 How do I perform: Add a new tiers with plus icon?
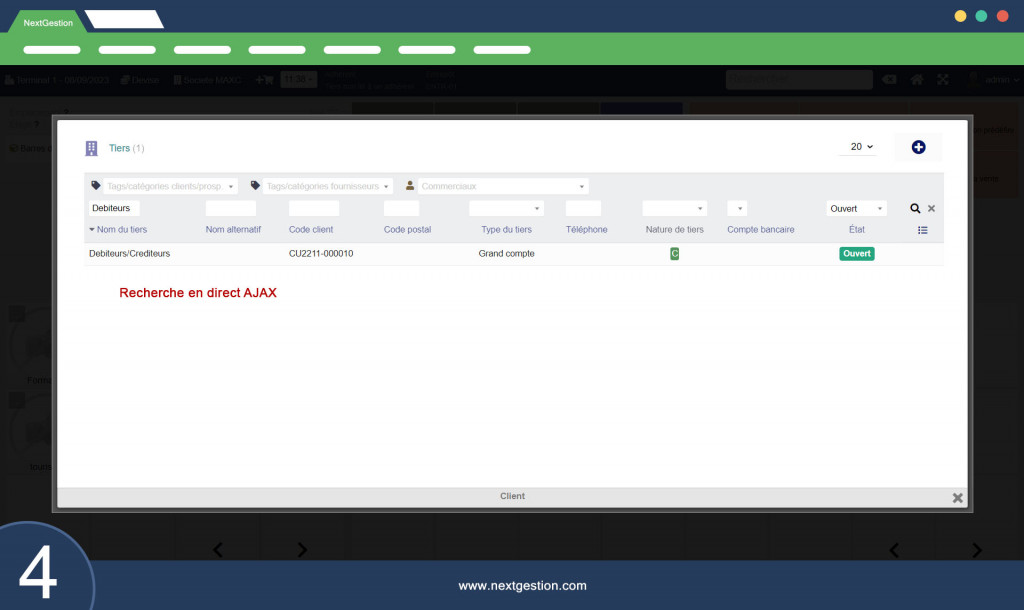pos(918,147)
